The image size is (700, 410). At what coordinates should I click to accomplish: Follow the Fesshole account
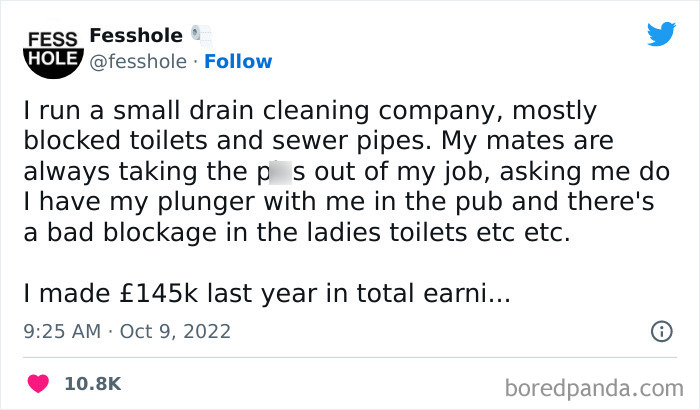[x=238, y=62]
